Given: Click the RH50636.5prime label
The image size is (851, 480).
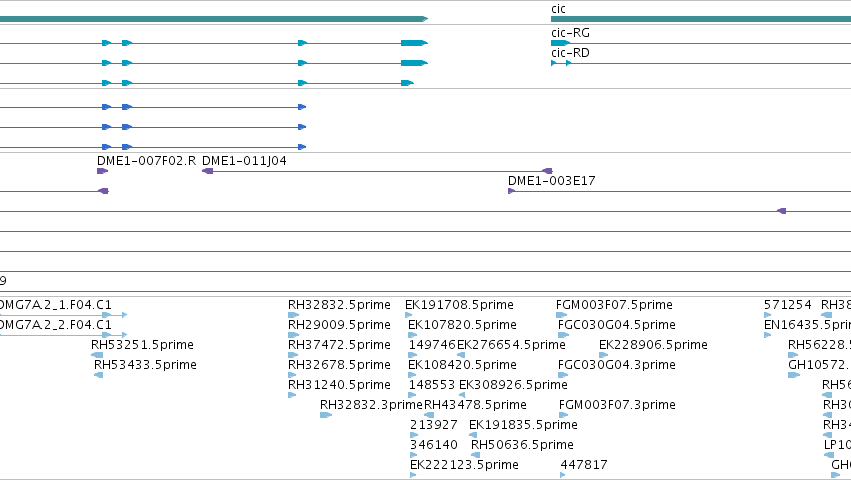Looking at the screenshot, I should (522, 445).
